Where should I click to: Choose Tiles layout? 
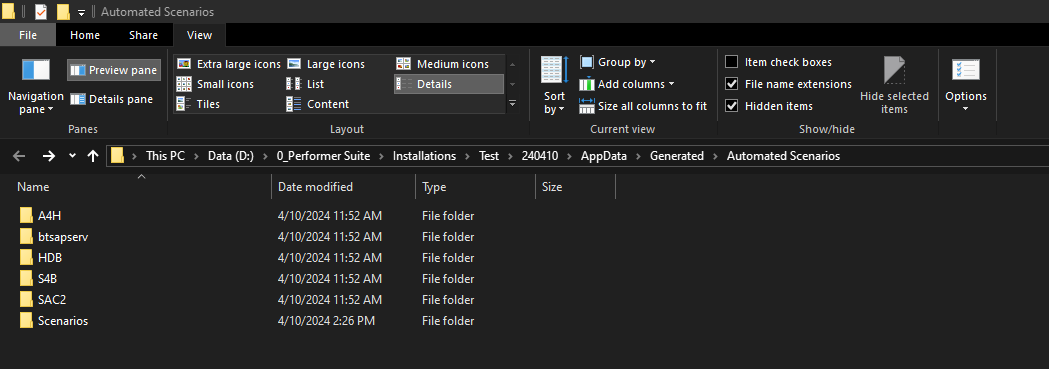click(x=198, y=104)
